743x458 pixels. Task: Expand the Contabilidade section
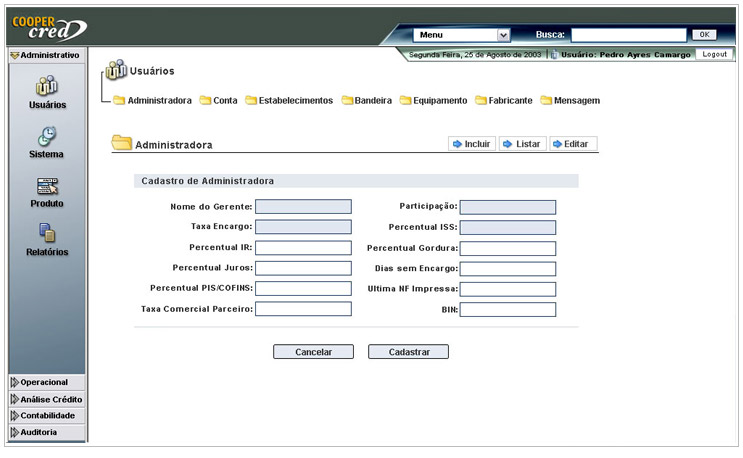pos(46,415)
